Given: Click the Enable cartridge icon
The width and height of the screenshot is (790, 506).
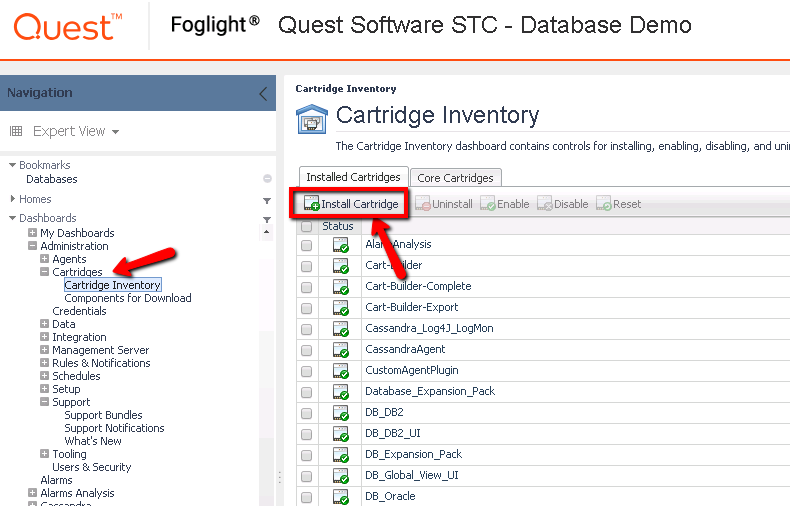Looking at the screenshot, I should [488, 204].
